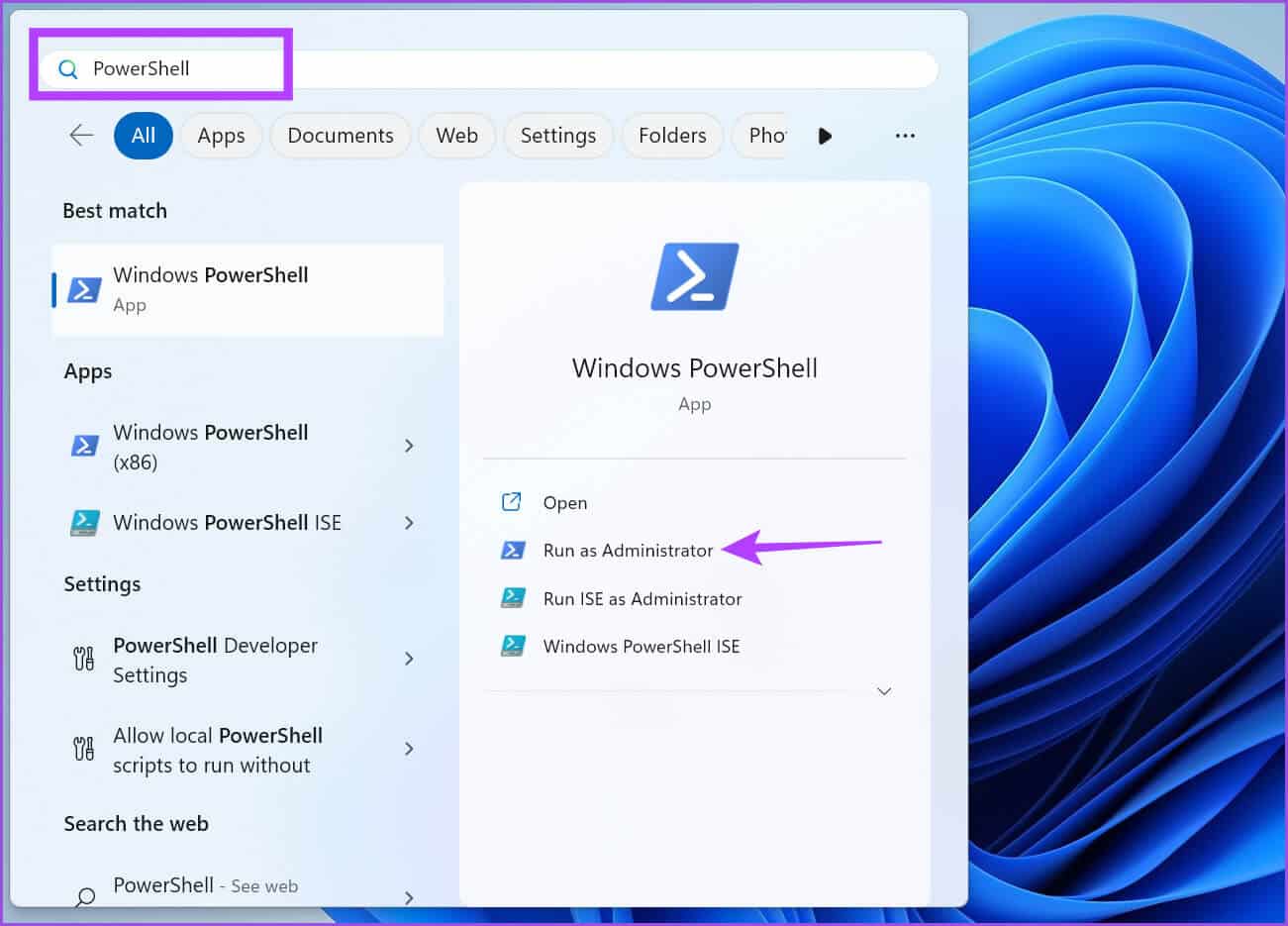Click the PowerShell search text field

point(495,69)
